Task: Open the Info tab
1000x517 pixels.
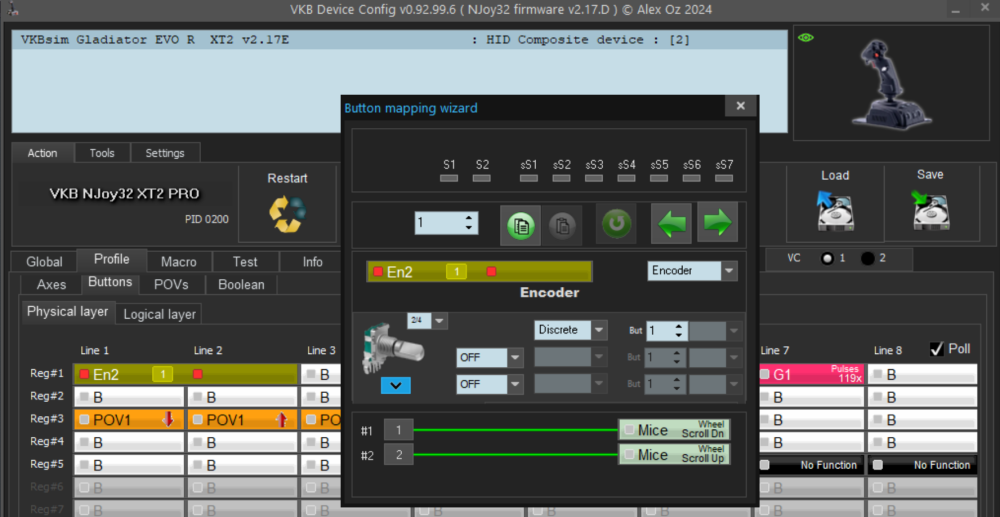Action: point(312,262)
